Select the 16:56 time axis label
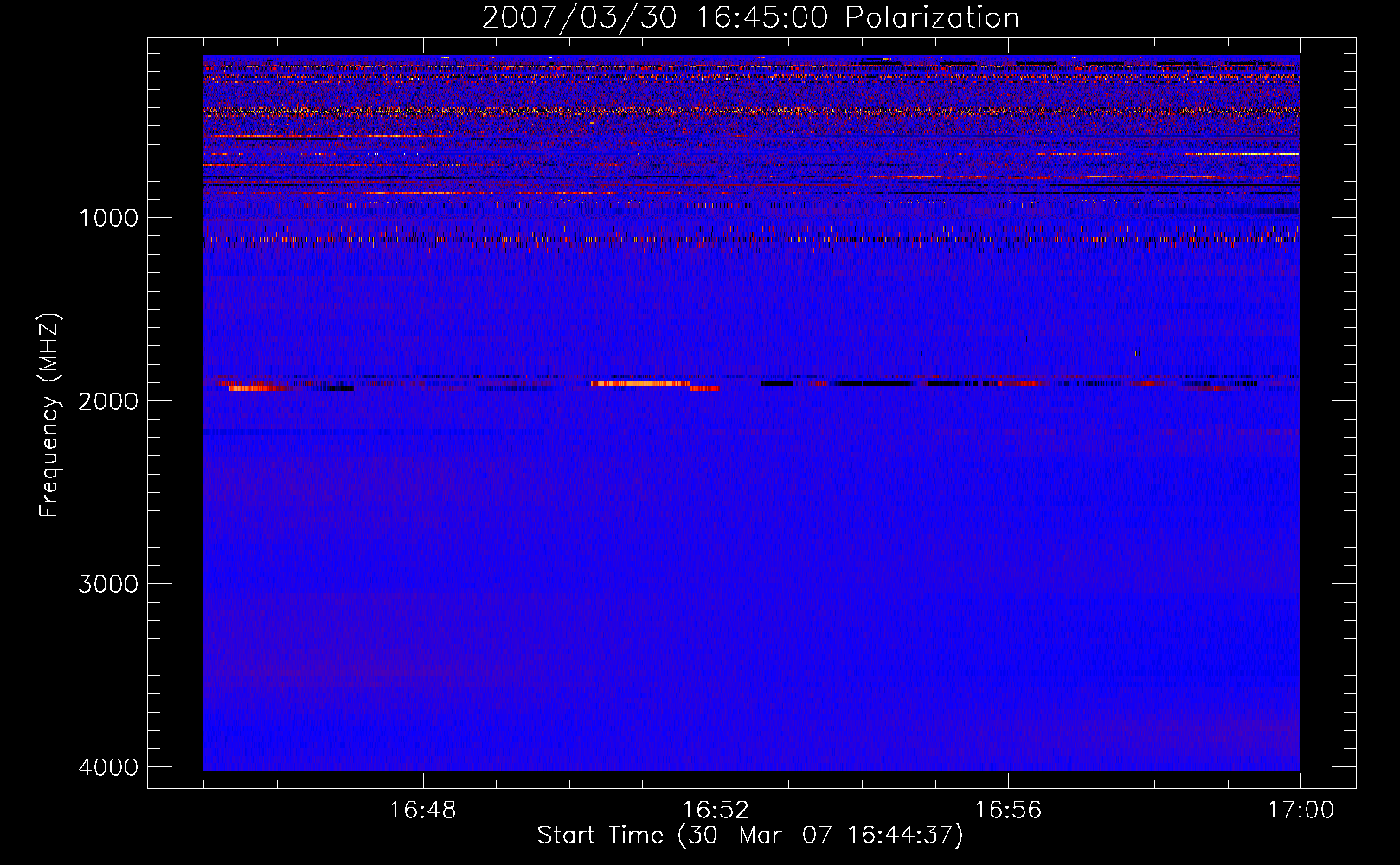This screenshot has width=1400, height=865. click(1008, 811)
